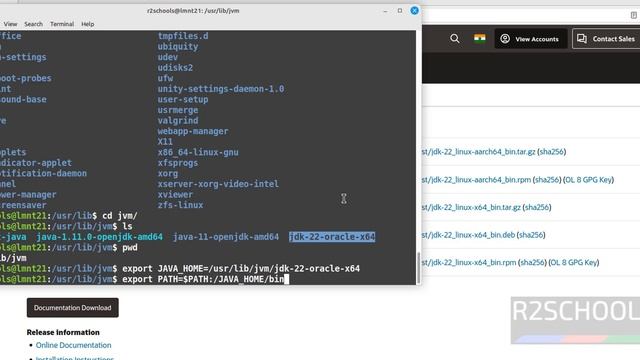Select the India flag country icon

[x=480, y=38]
